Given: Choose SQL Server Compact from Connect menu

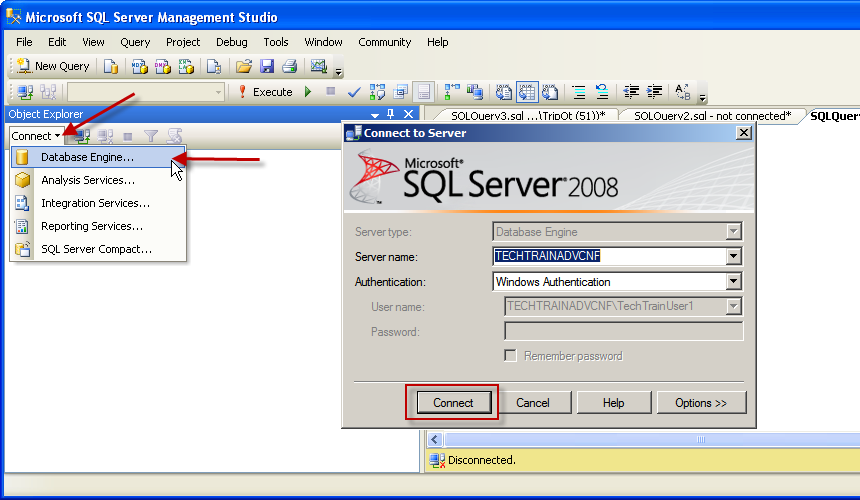Looking at the screenshot, I should coord(98,249).
